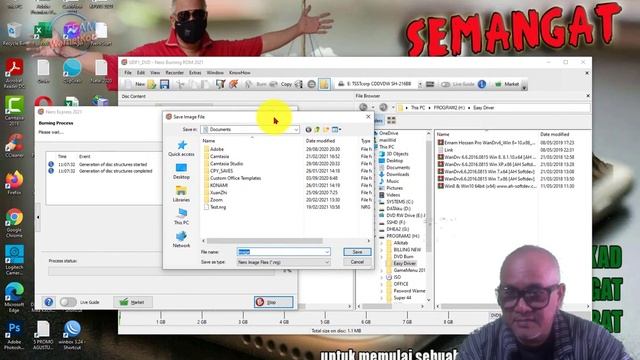Click the Open compilation folder icon
The image size is (640, 360).
pyautogui.click(x=152, y=84)
